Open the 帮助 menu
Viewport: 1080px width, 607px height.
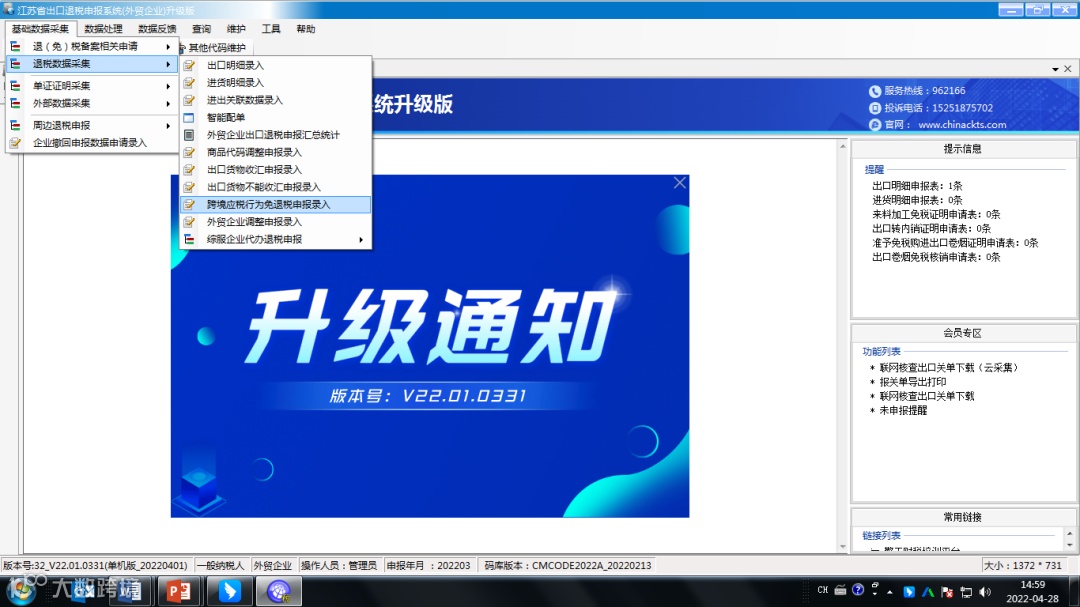tap(305, 29)
